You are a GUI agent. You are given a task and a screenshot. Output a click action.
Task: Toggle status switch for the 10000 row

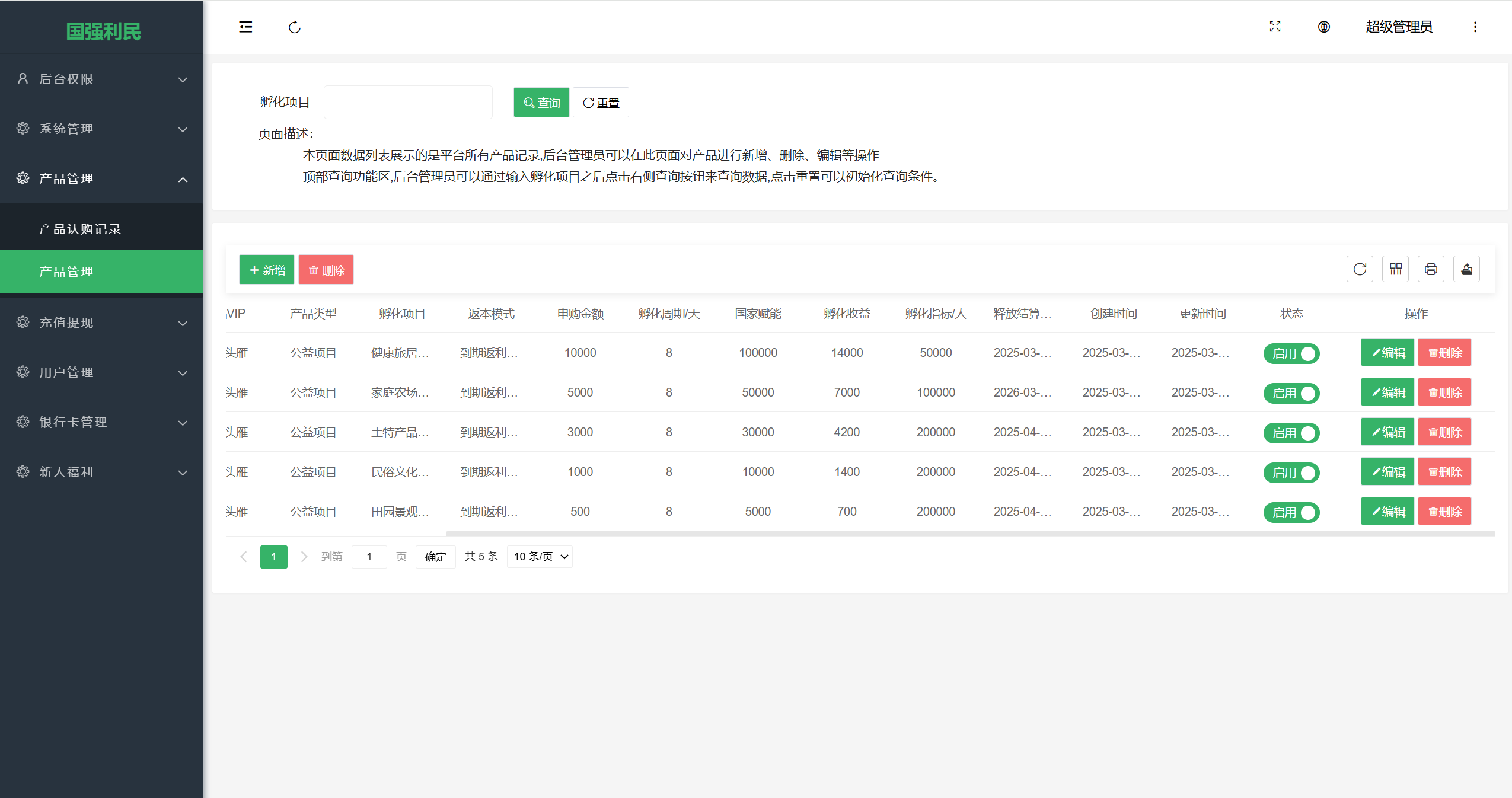tap(1291, 354)
